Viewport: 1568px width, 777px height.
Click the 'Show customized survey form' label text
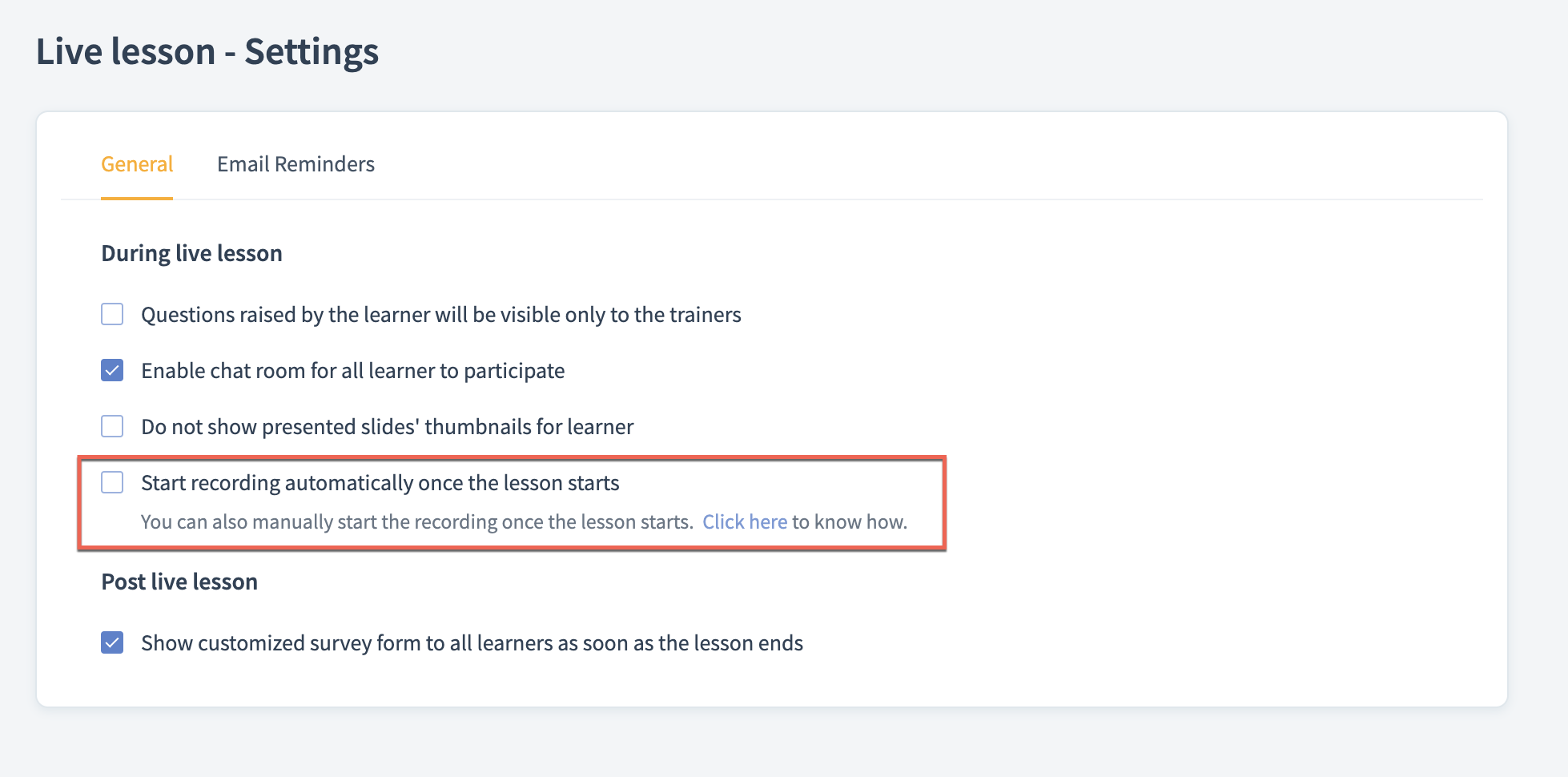coord(472,643)
